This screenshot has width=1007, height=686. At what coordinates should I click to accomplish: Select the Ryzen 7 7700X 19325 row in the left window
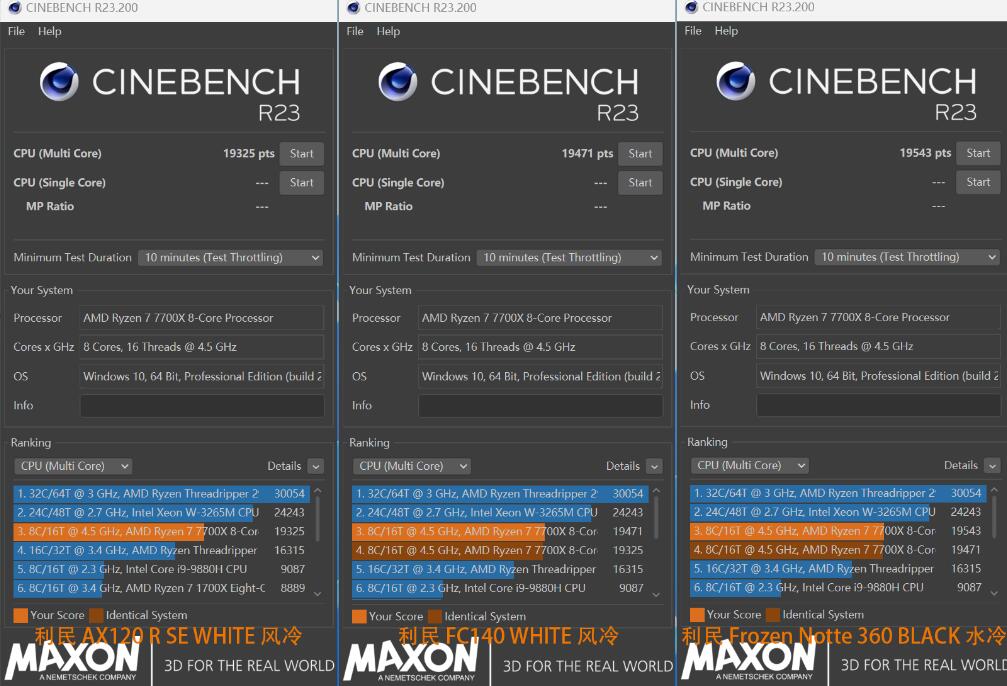pyautogui.click(x=161, y=531)
